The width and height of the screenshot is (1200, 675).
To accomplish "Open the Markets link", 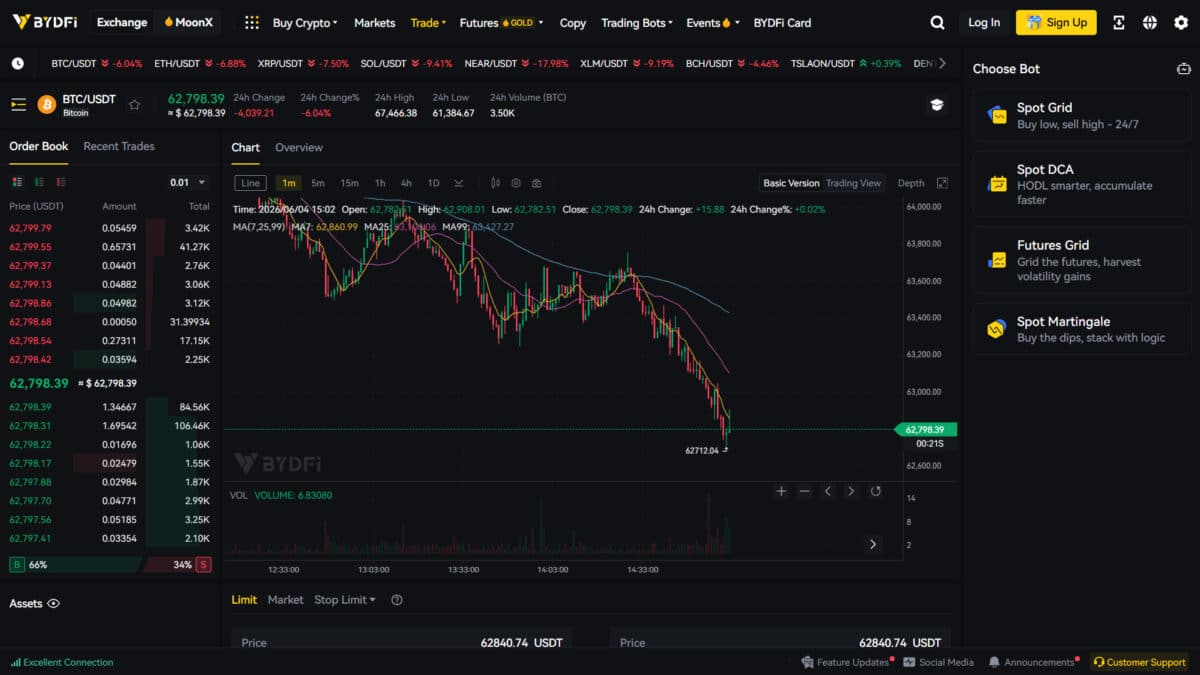I will pos(375,22).
